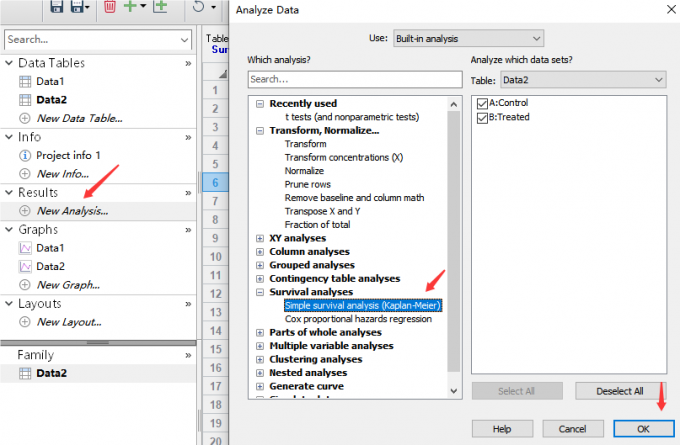Expand XY analyses
The width and height of the screenshot is (680, 445).
tap(260, 238)
